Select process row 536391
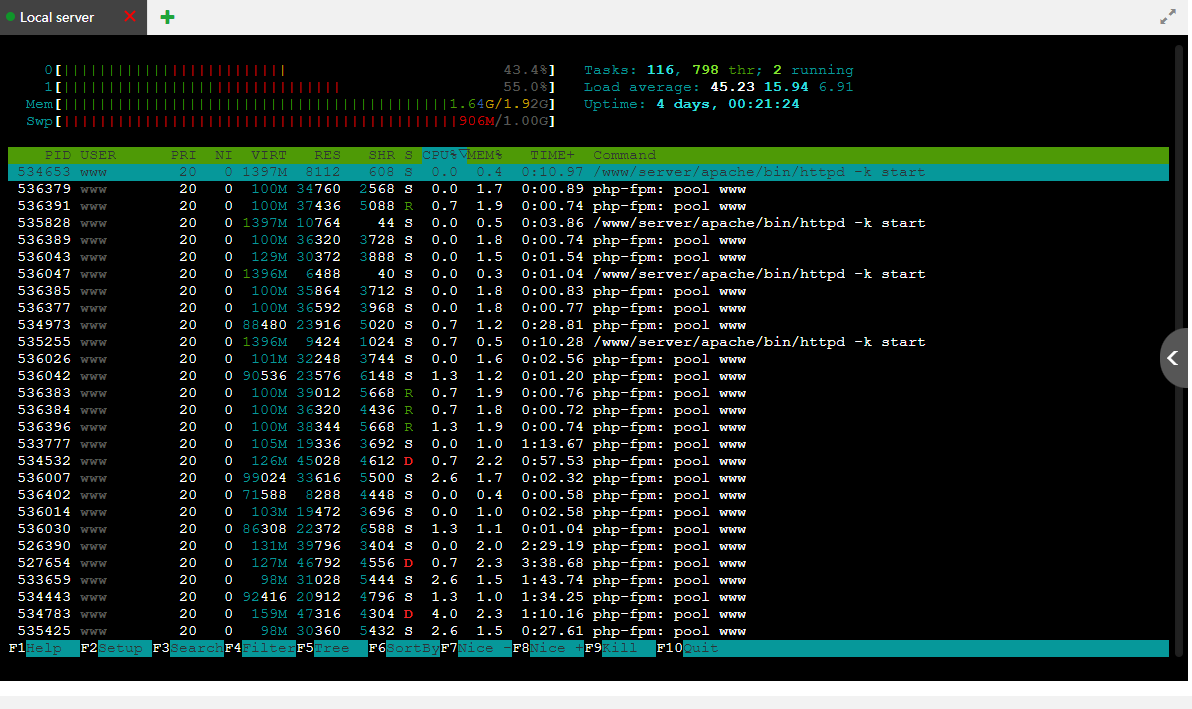This screenshot has height=709, width=1192. 588,206
